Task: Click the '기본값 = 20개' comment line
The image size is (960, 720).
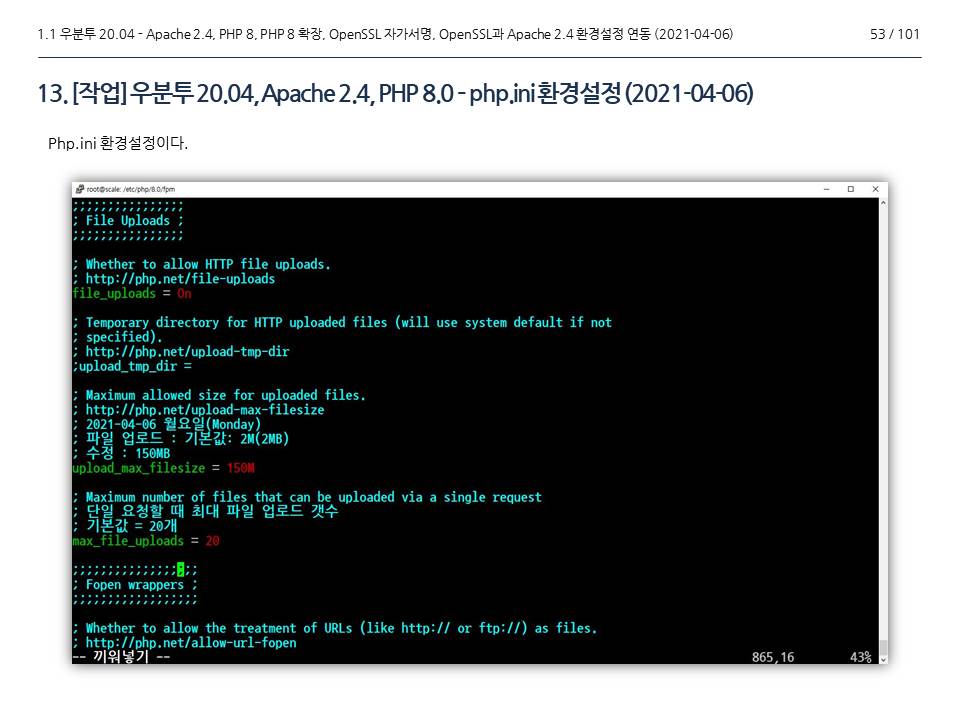Action: 125,526
